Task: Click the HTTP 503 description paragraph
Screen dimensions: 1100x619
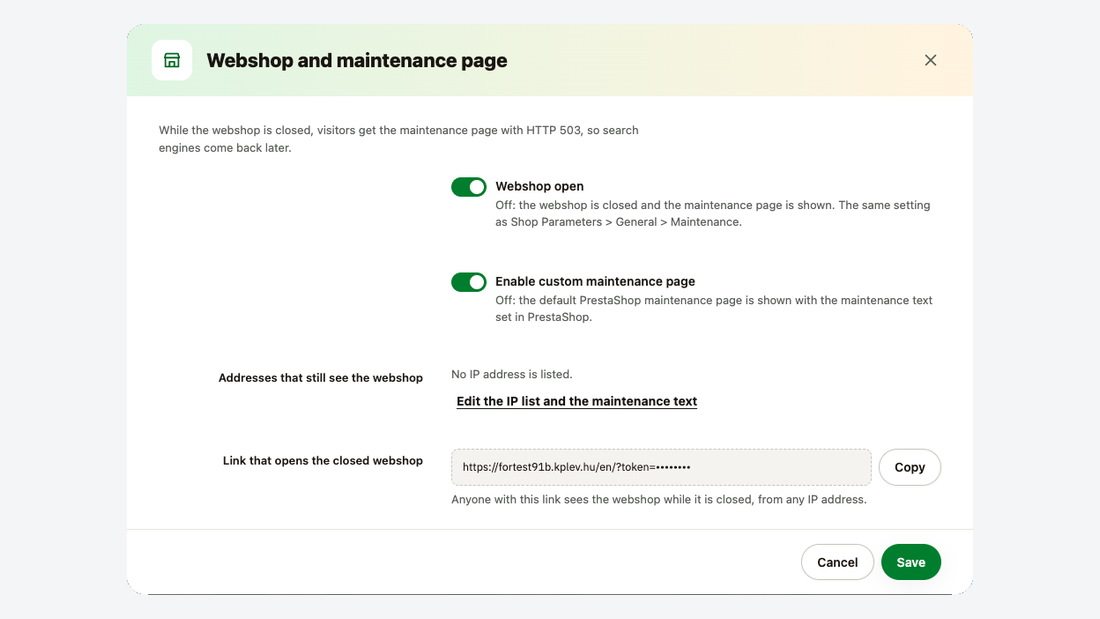Action: (398, 139)
